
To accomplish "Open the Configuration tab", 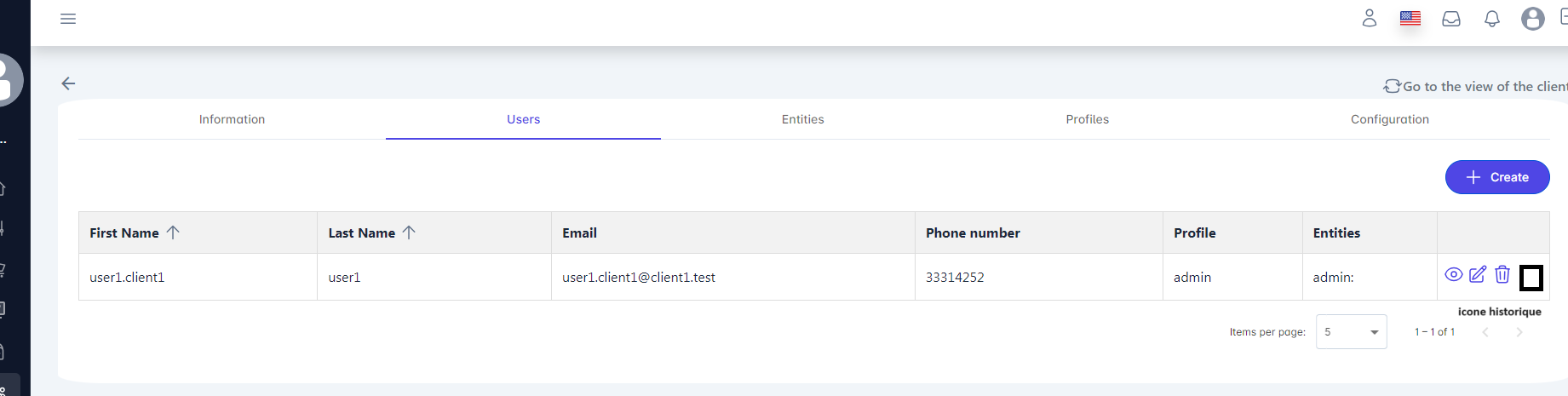I will [1389, 119].
